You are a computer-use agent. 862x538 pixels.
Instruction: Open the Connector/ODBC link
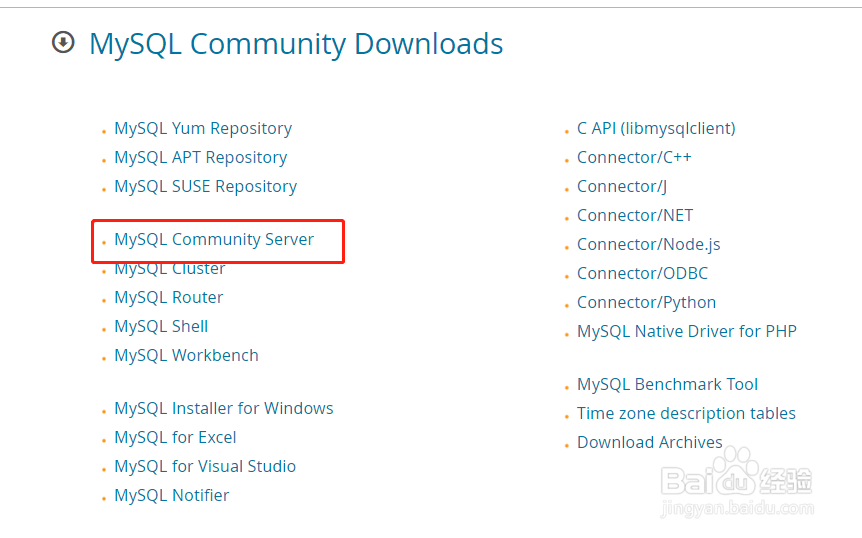(642, 274)
